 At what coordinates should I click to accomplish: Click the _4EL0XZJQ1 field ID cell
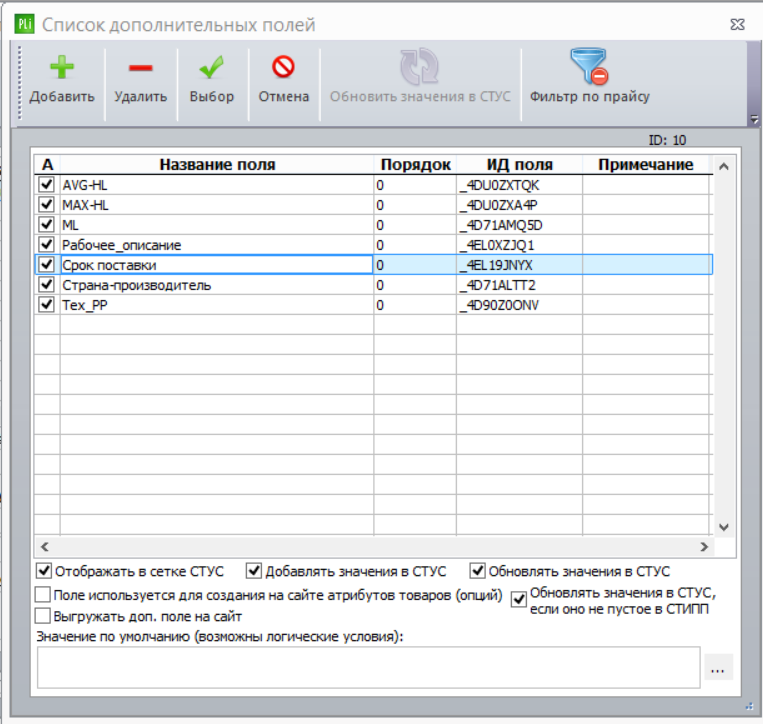pyautogui.click(x=519, y=245)
